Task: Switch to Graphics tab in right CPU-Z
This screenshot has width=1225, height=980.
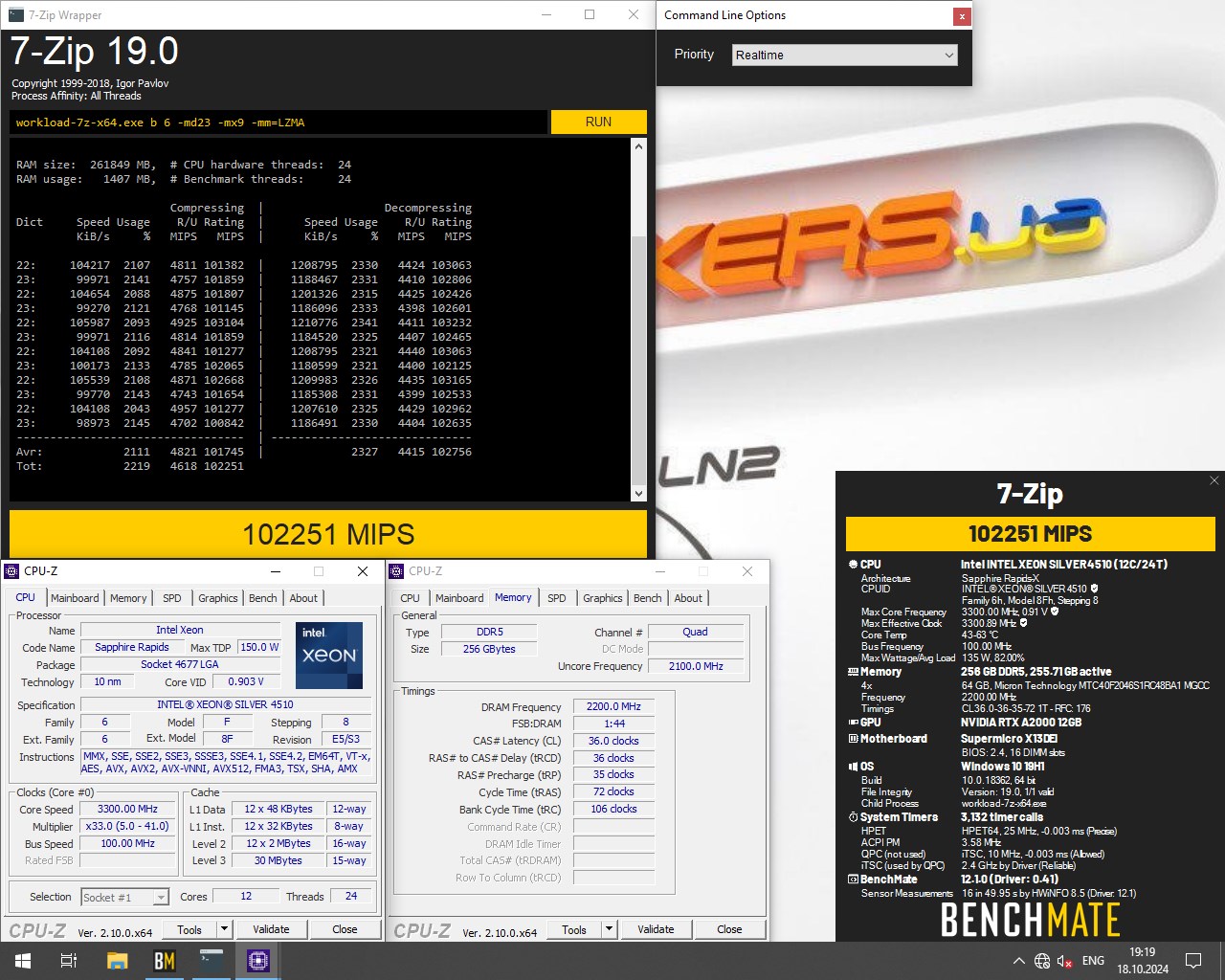Action: point(603,598)
